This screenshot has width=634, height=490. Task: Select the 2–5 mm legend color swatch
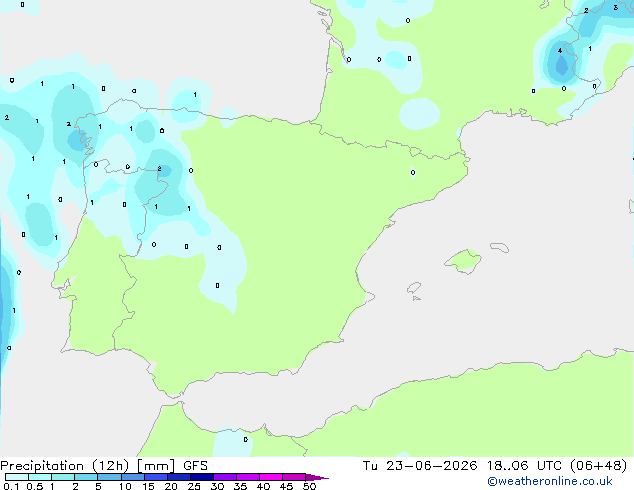pos(86,477)
